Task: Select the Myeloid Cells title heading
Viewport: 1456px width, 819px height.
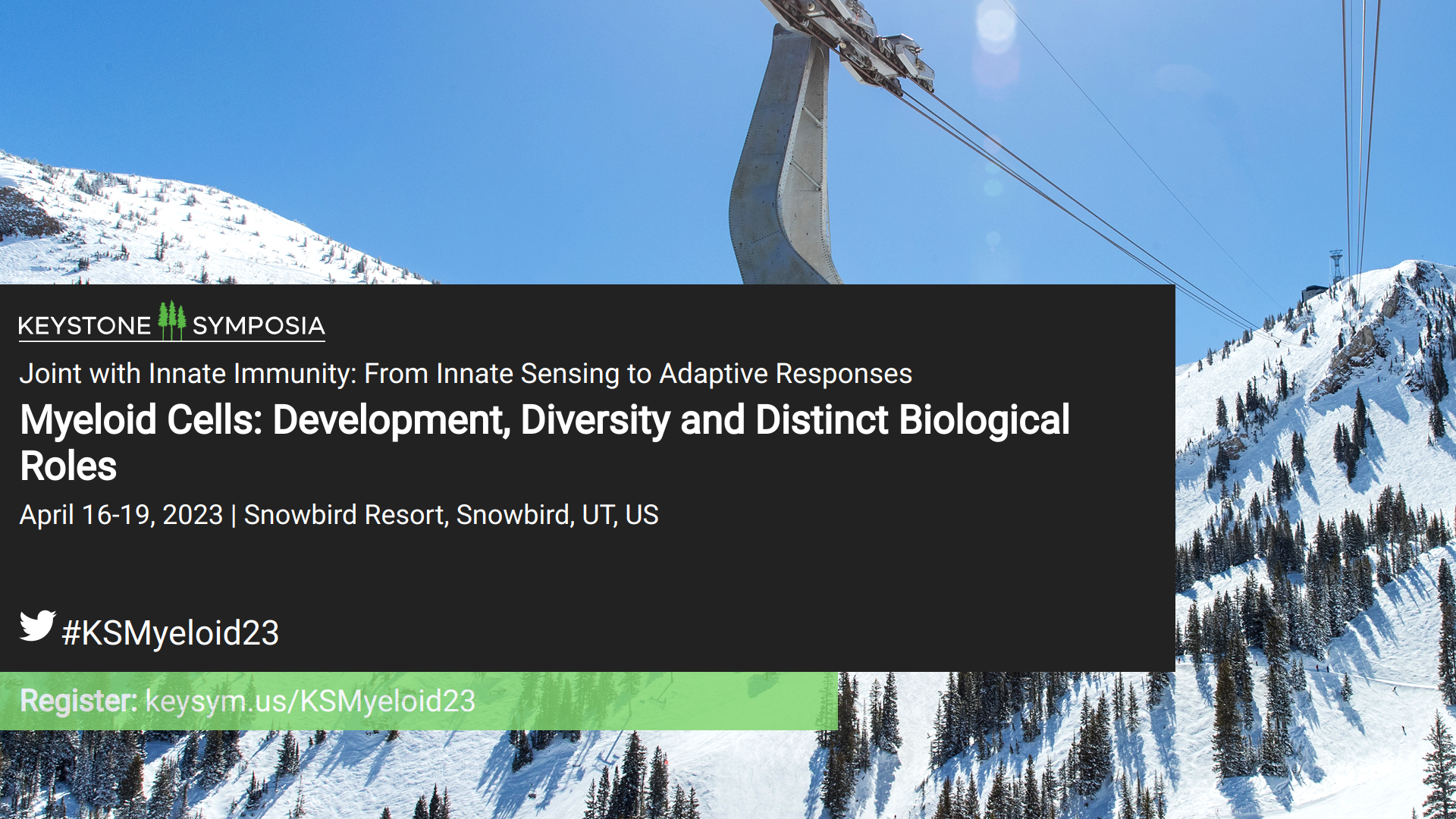Action: pos(544,421)
